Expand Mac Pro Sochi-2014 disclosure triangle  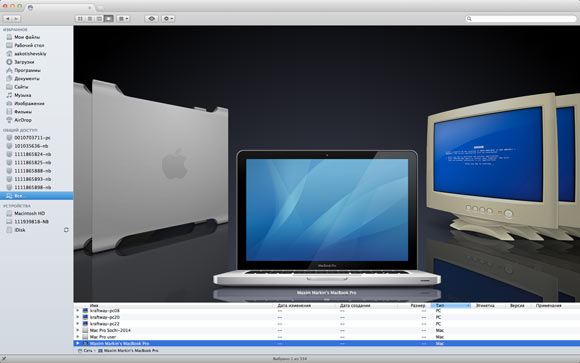click(x=78, y=330)
